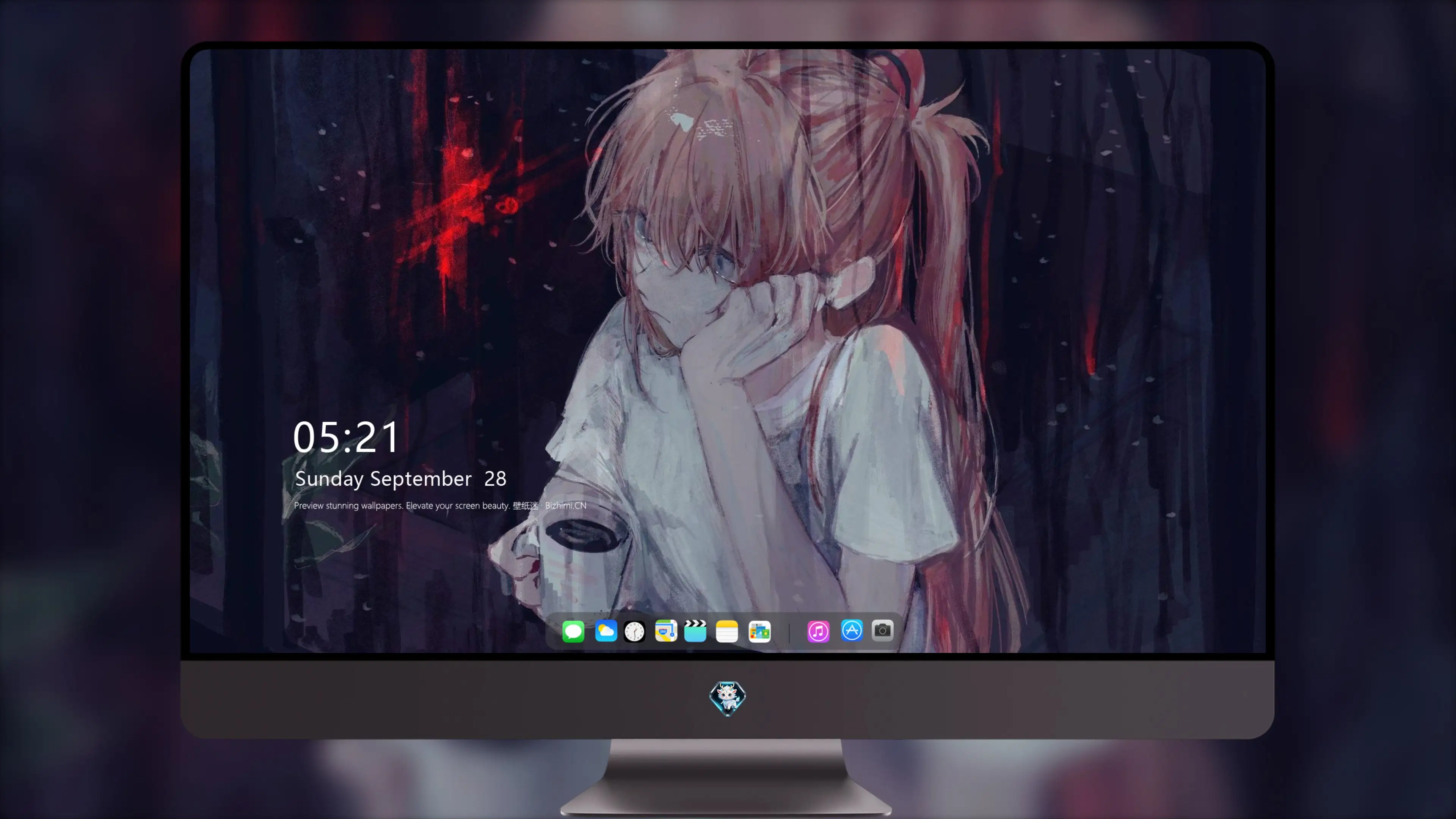The height and width of the screenshot is (819, 1456).
Task: Open the Videos clapperboard app
Action: (695, 631)
